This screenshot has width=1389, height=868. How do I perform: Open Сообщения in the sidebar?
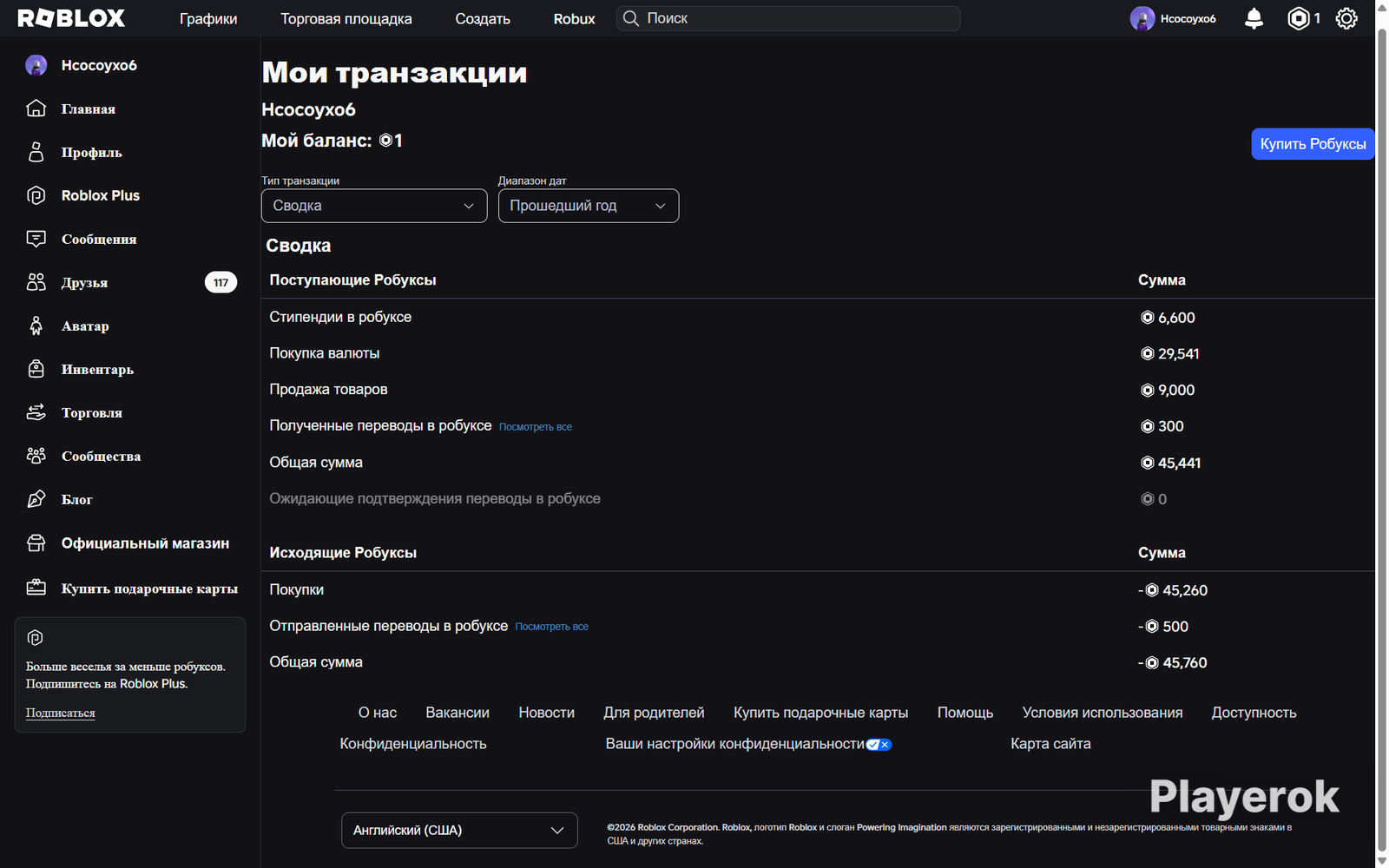pos(99,239)
